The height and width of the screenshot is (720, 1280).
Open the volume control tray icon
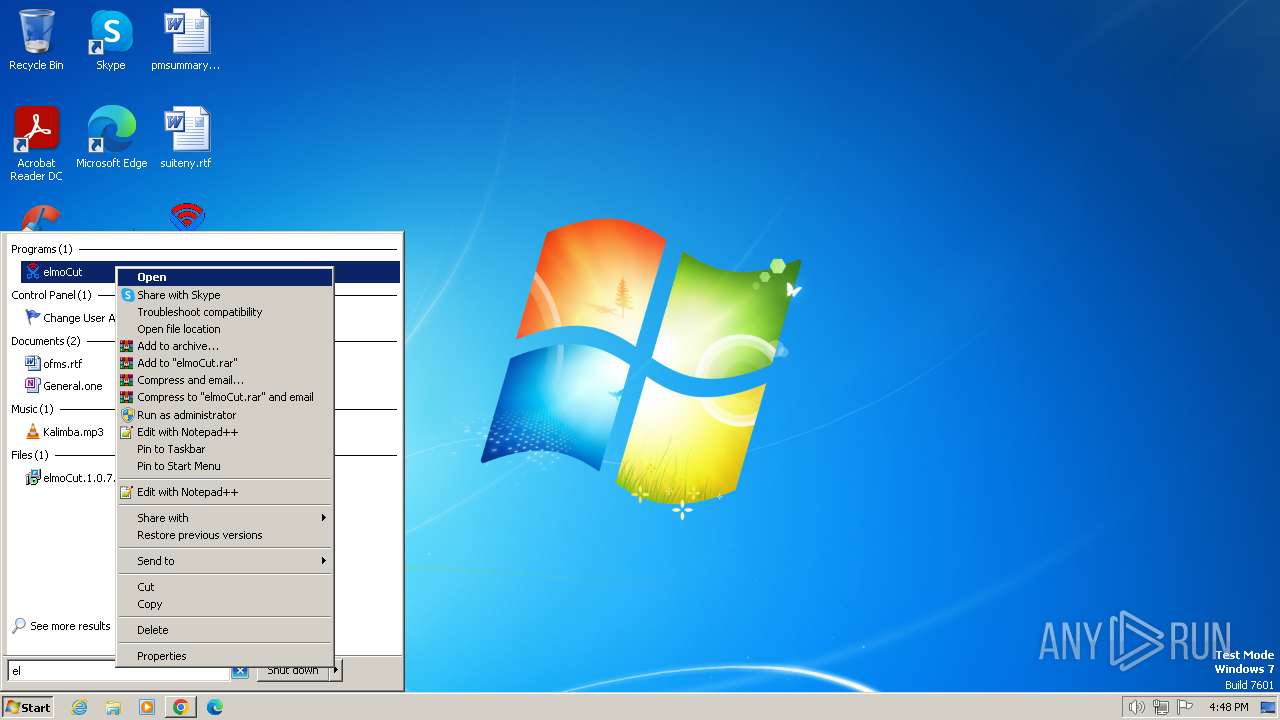[1136, 707]
